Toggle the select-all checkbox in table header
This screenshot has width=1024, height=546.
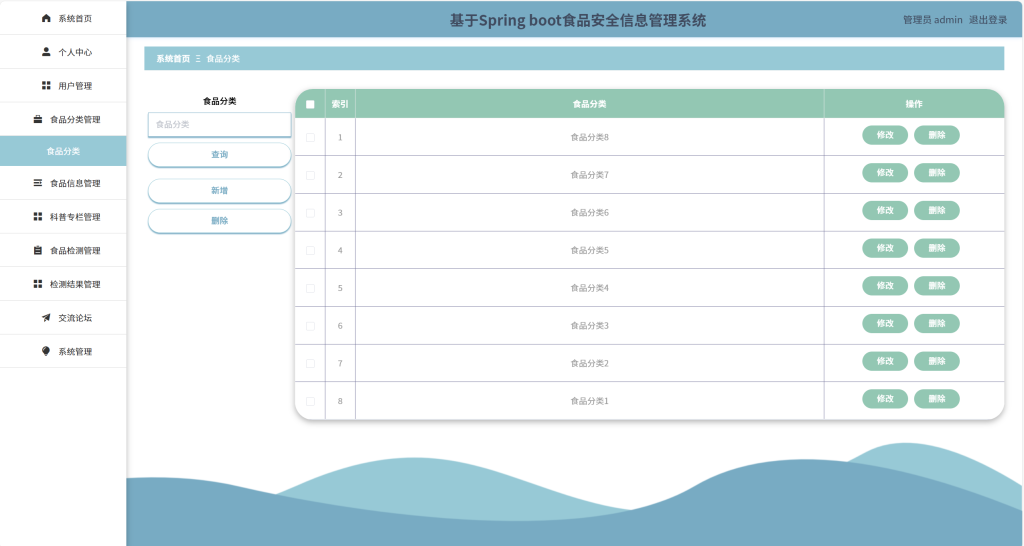[310, 104]
